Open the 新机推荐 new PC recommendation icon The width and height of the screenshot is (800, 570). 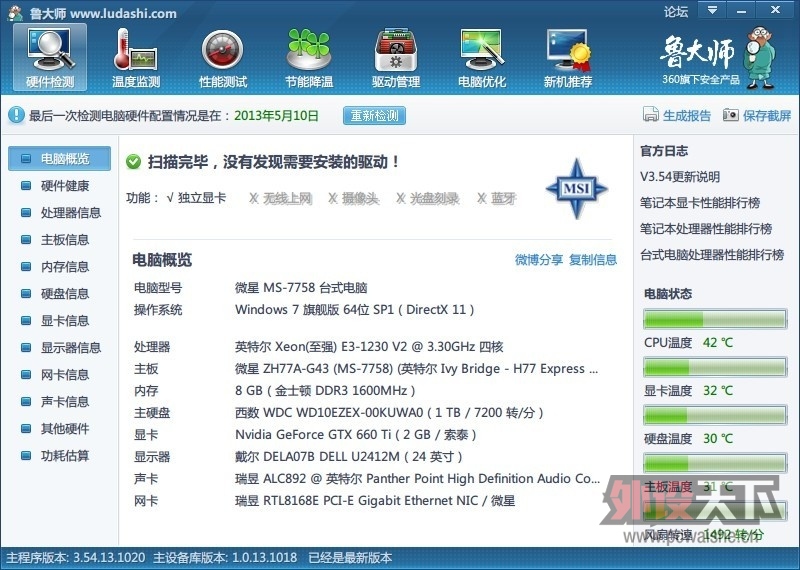568,58
